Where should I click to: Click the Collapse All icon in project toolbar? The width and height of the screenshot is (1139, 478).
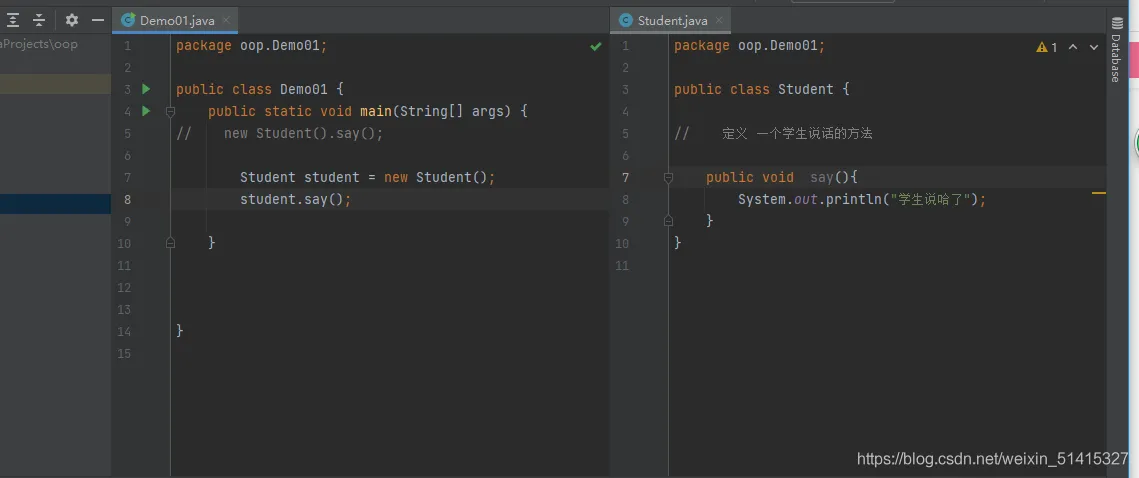(39, 20)
